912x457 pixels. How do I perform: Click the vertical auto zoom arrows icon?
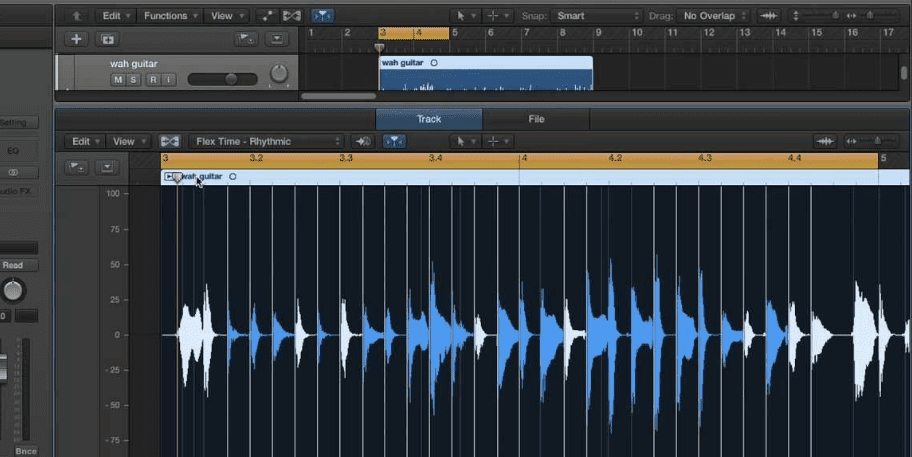pyautogui.click(x=796, y=16)
